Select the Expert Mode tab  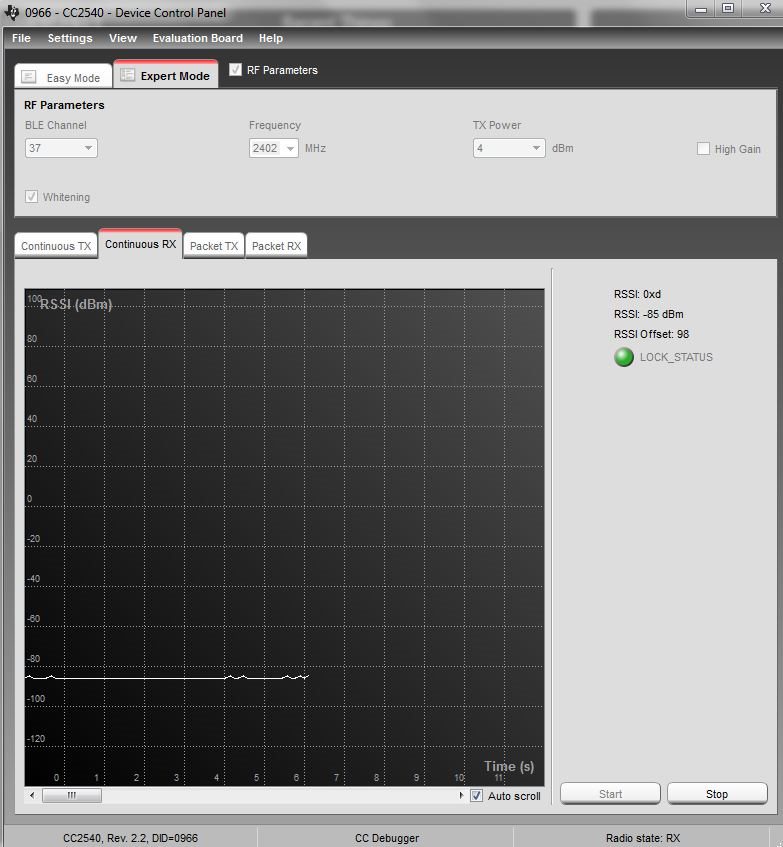pyautogui.click(x=166, y=75)
